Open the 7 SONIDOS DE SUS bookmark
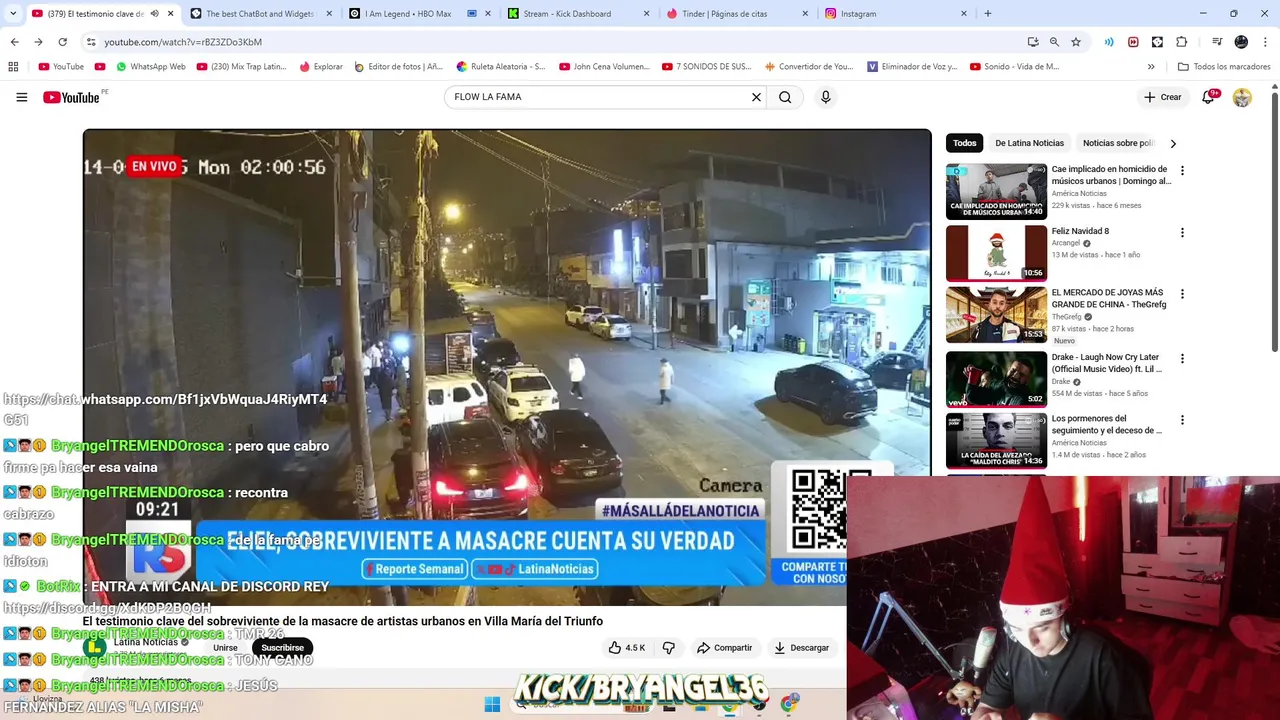Screen dimensions: 1280x720 tap(706, 67)
